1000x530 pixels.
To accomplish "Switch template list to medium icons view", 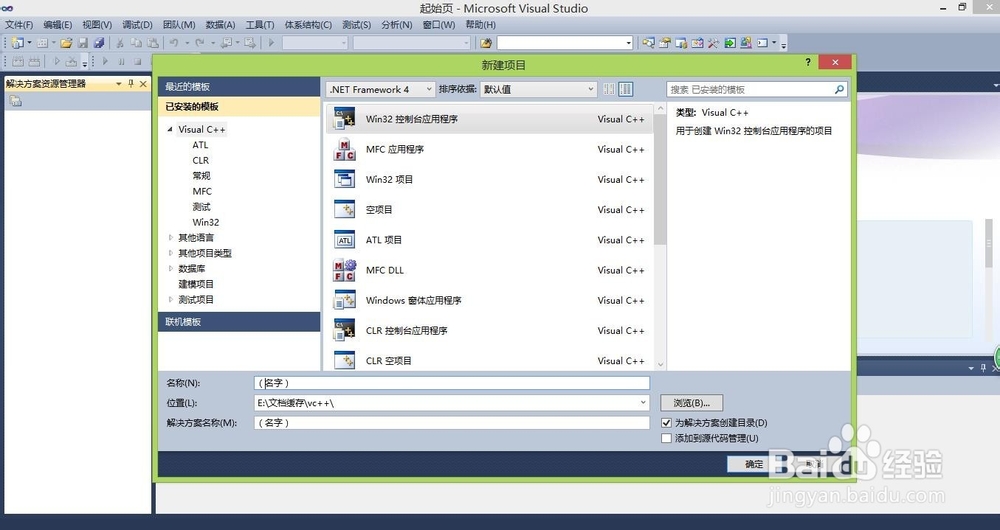I will (x=626, y=89).
